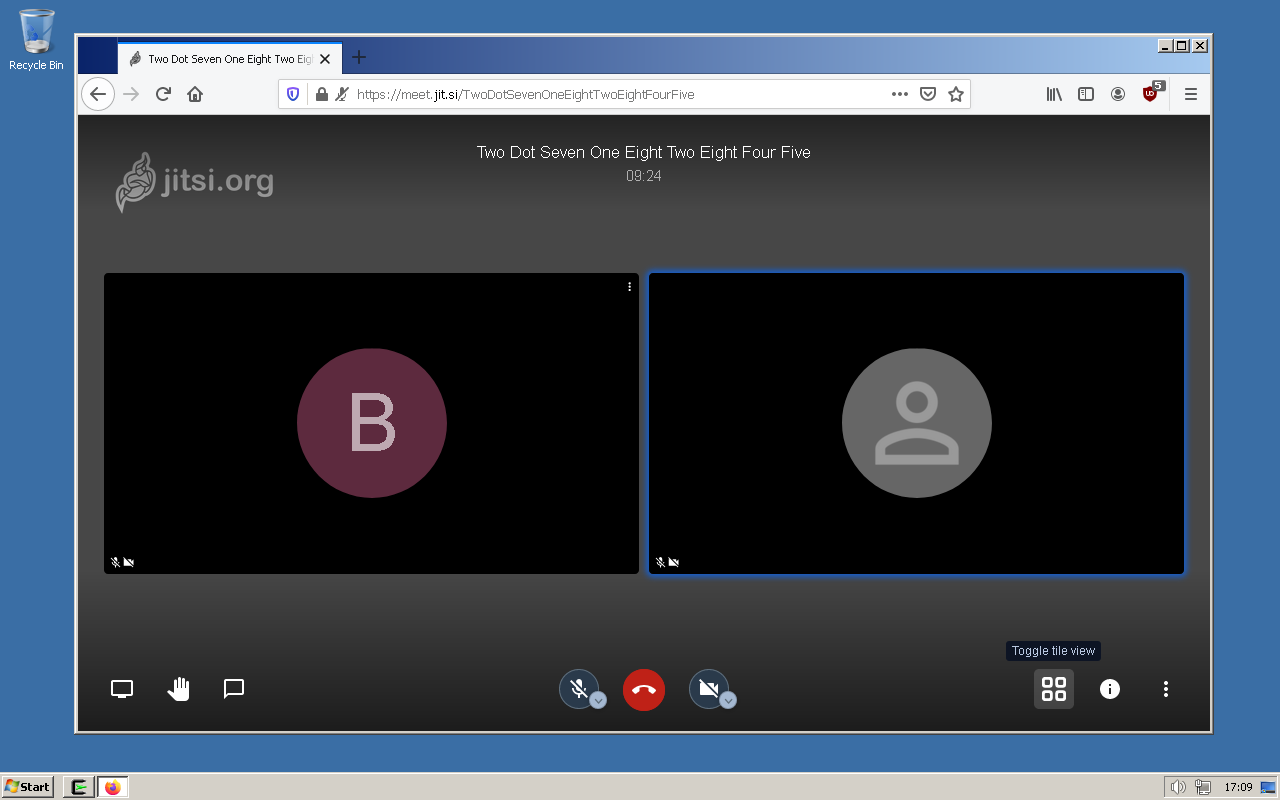This screenshot has width=1280, height=800.
Task: Open more actions three-dot menu in toolbar
Action: tap(1166, 689)
